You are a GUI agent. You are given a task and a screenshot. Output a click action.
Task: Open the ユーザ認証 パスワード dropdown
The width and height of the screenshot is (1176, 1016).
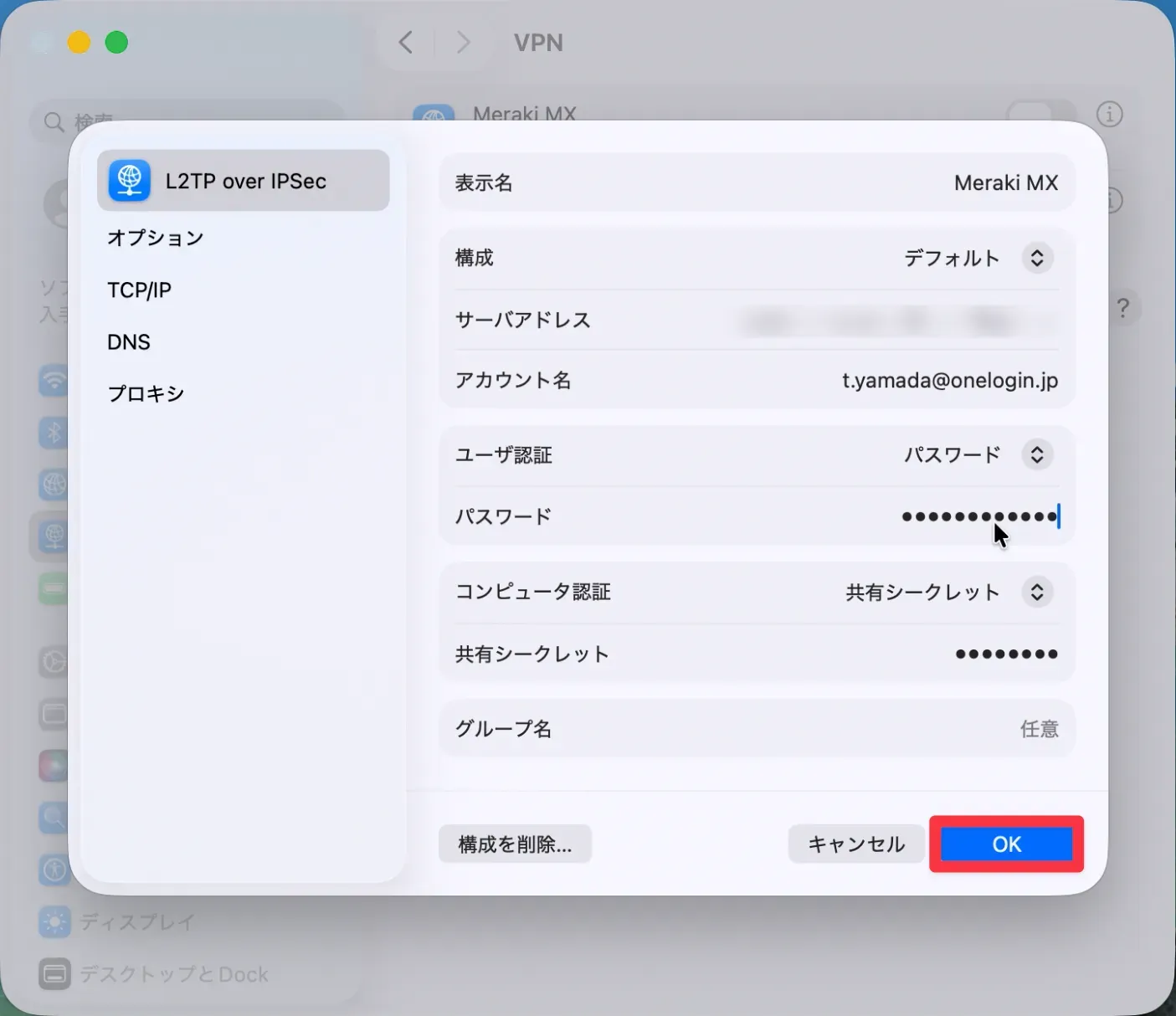click(x=1036, y=455)
